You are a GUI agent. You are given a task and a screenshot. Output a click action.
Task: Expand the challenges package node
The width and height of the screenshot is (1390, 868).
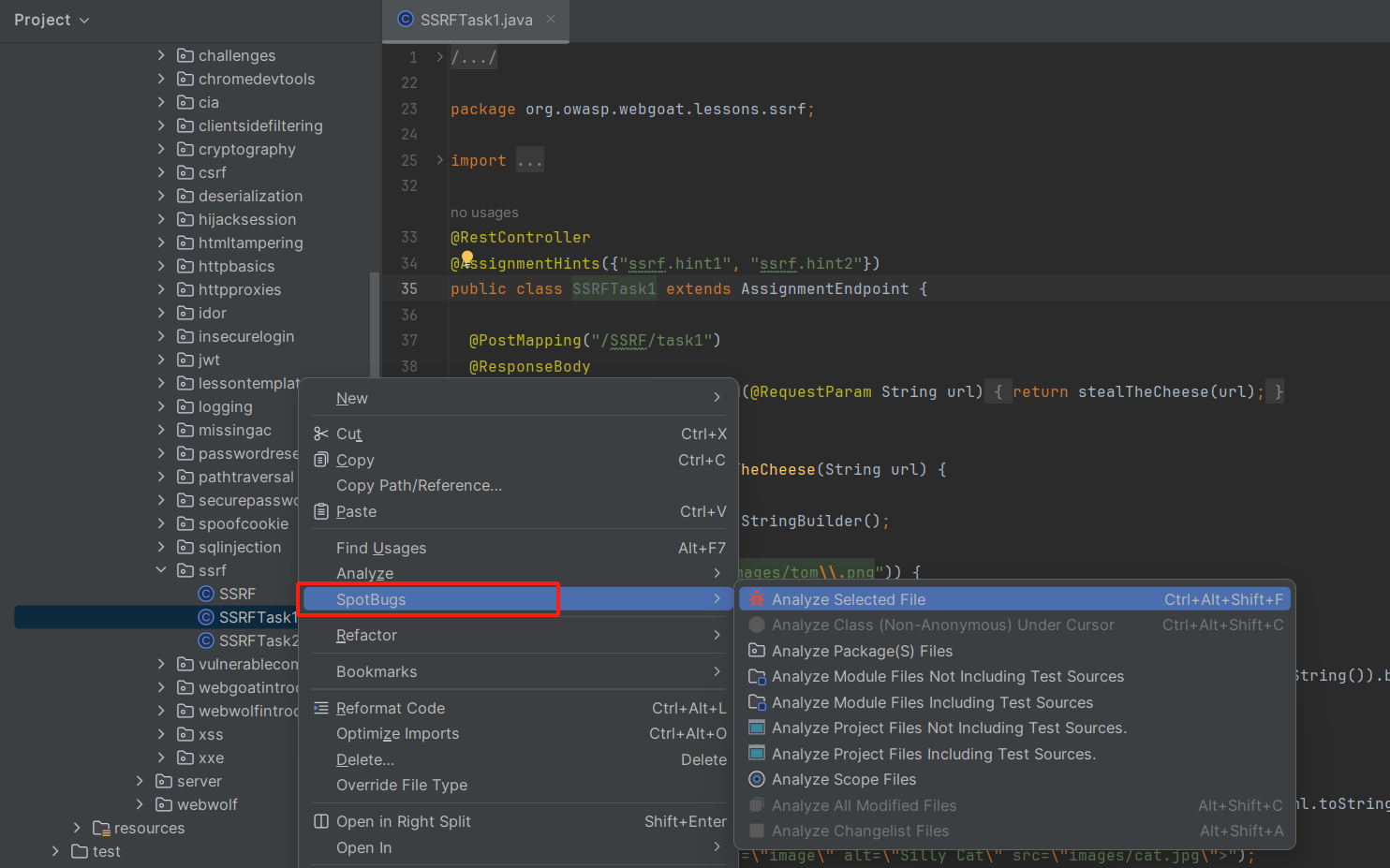[x=161, y=55]
